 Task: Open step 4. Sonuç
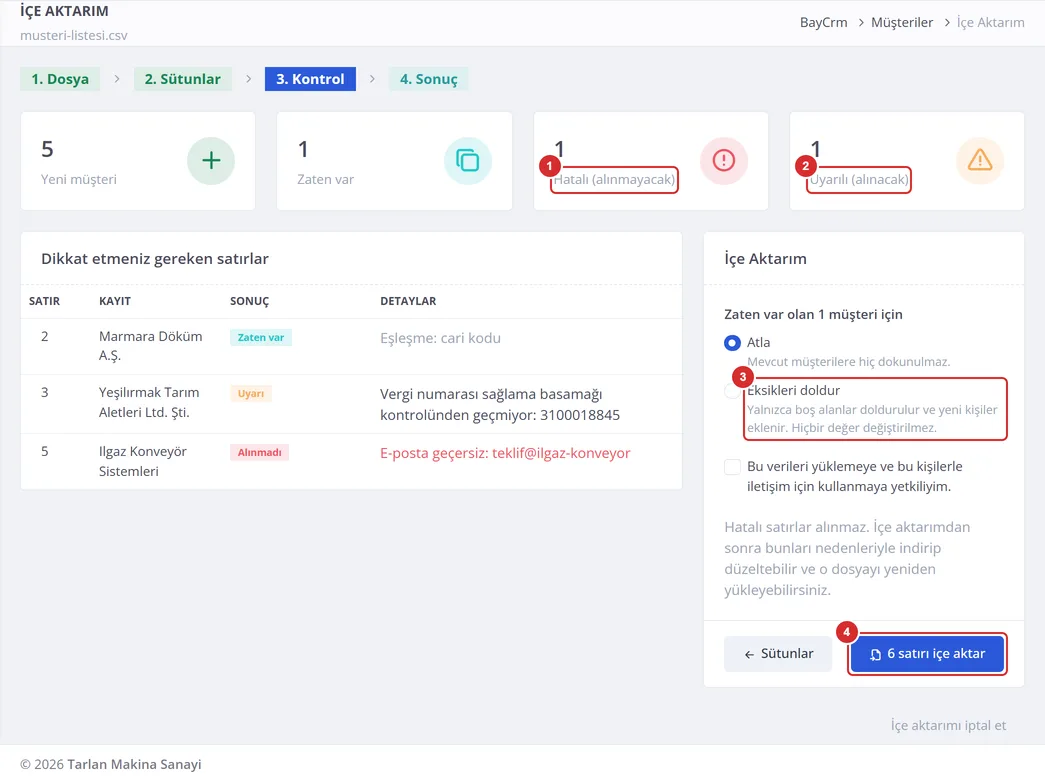coord(429,79)
